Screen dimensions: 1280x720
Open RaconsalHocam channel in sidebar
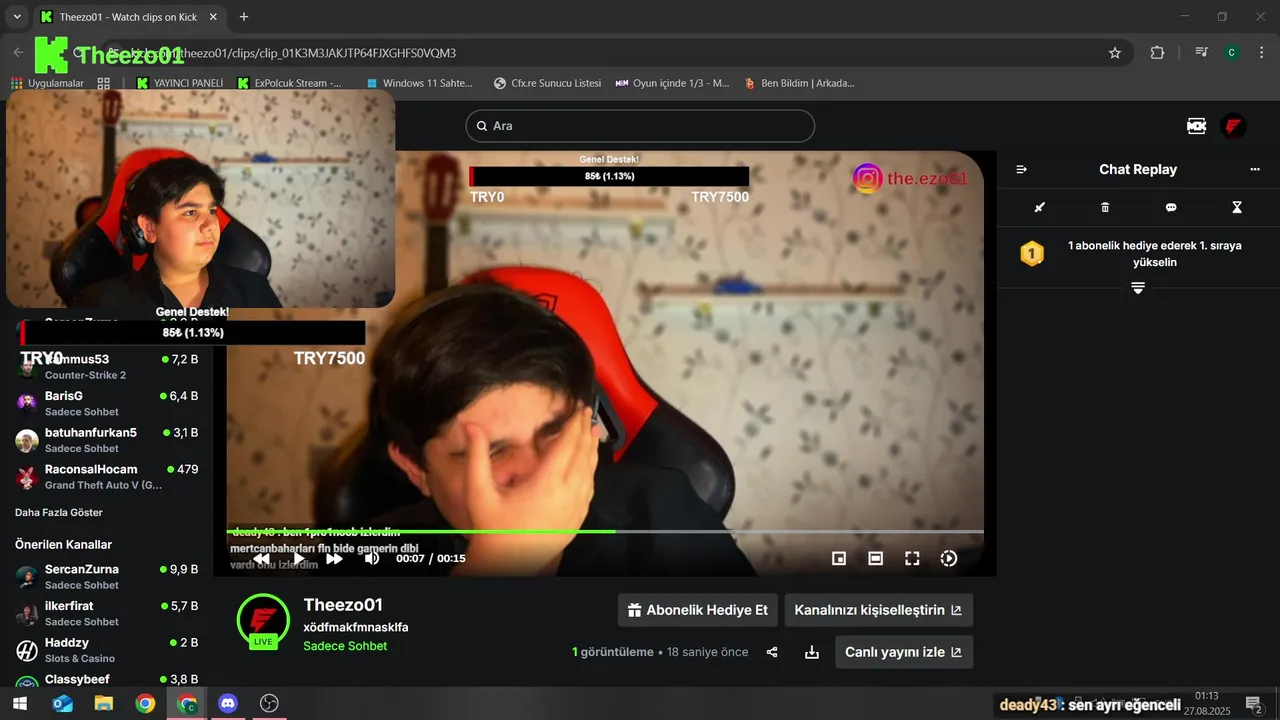(x=106, y=476)
